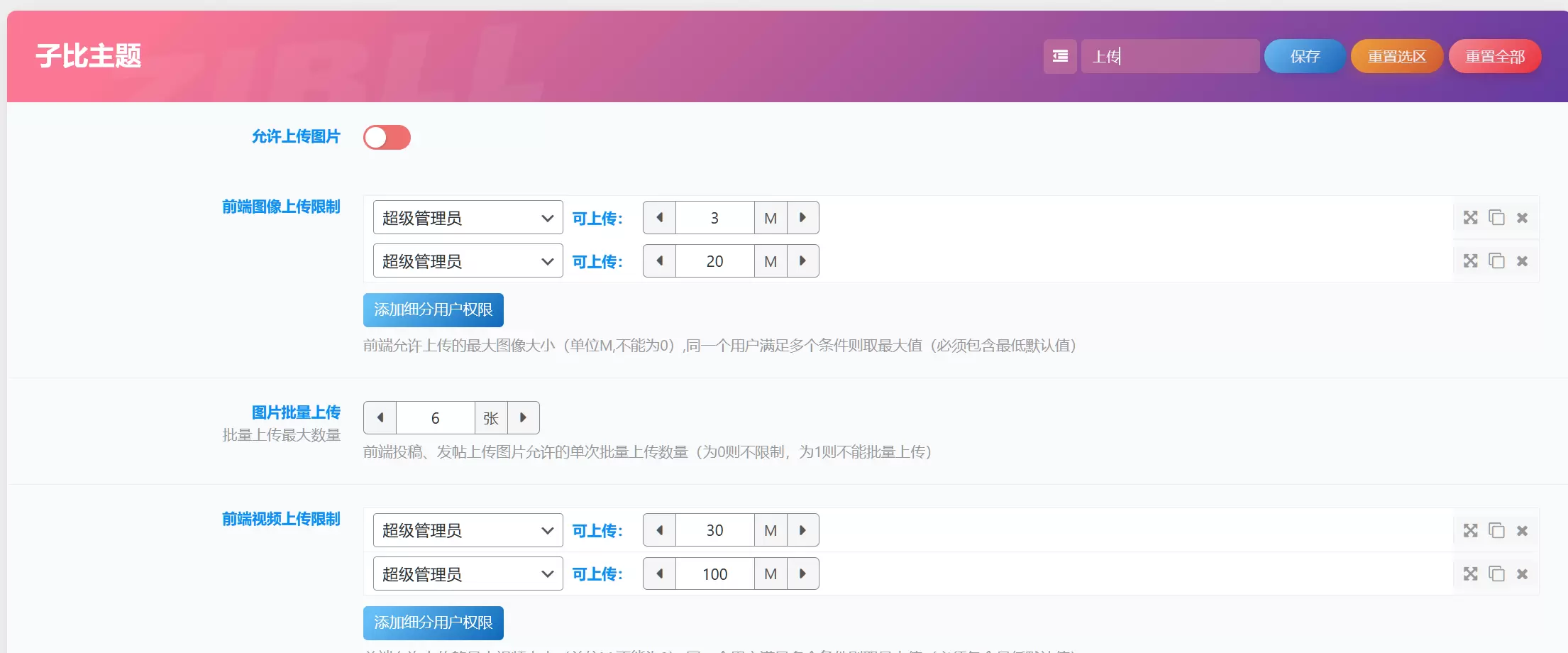Open the menu list icon beside search
This screenshot has height=653, width=1568.
pyautogui.click(x=1060, y=56)
